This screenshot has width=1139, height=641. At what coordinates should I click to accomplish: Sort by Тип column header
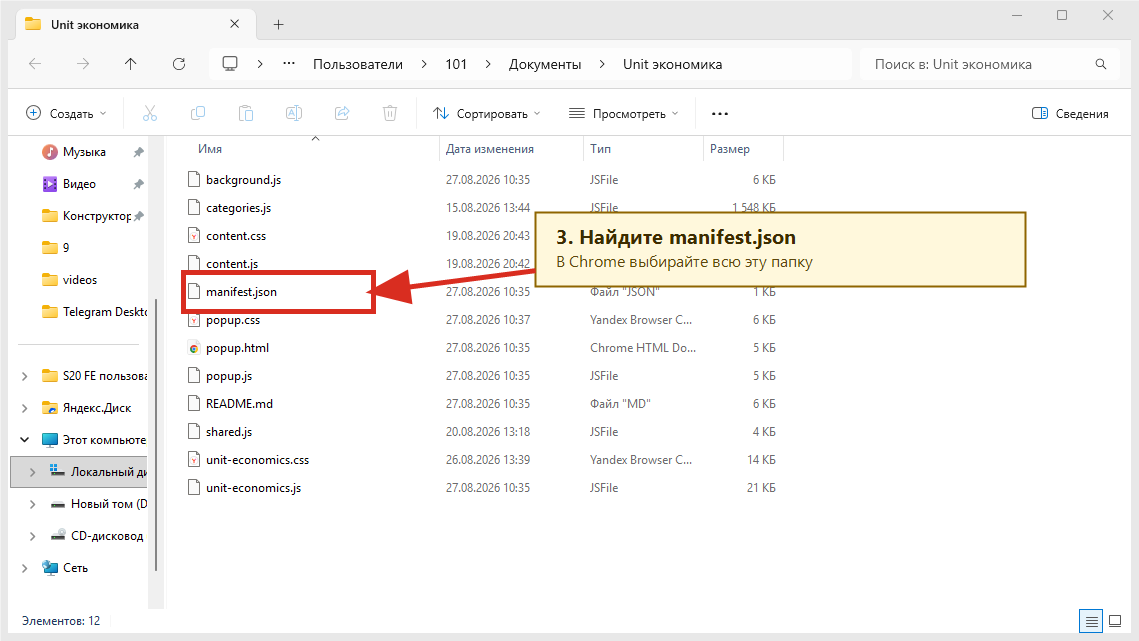tap(600, 148)
